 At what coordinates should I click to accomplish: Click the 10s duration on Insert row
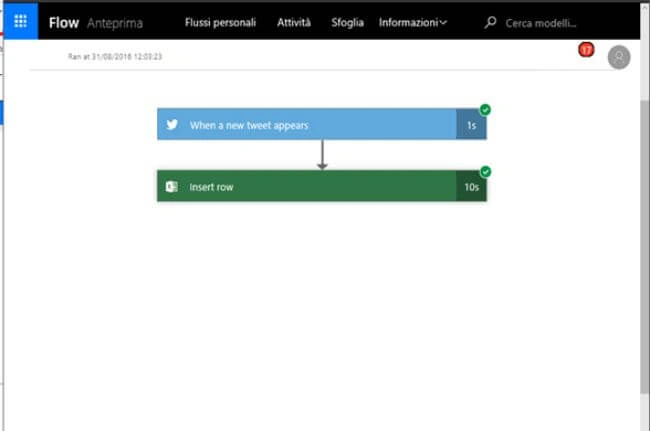click(x=471, y=187)
